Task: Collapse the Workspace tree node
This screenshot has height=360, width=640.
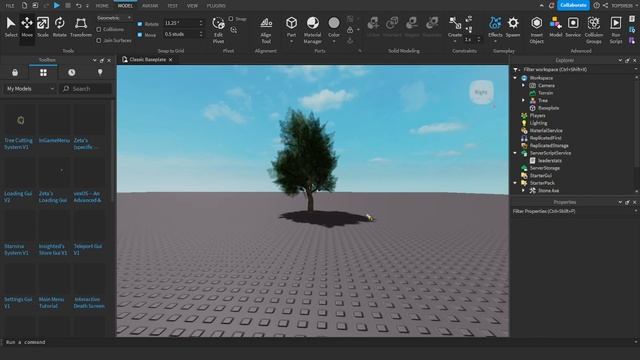Action: tap(516, 78)
